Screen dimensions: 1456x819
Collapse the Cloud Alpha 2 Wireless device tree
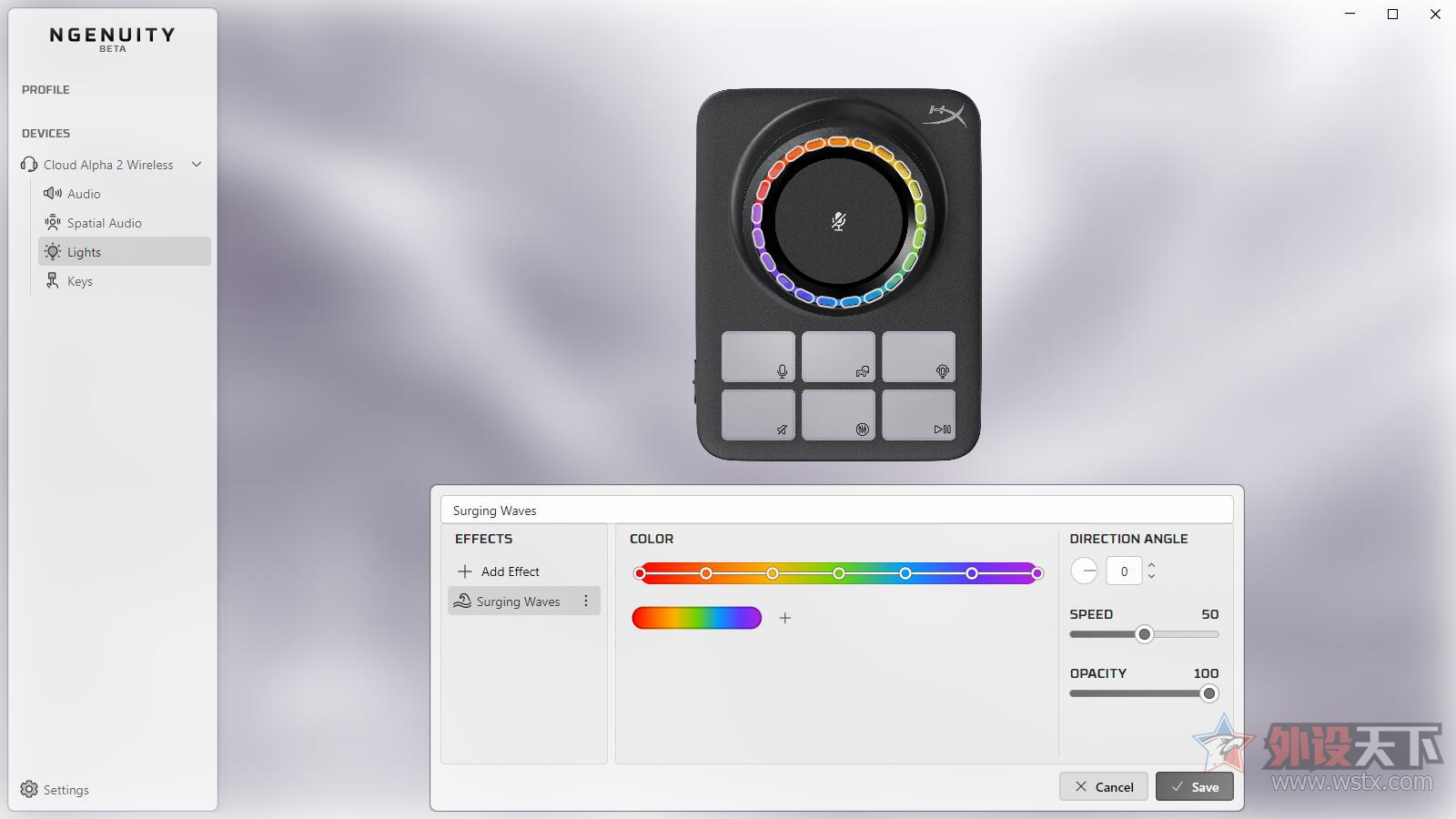[x=197, y=165]
